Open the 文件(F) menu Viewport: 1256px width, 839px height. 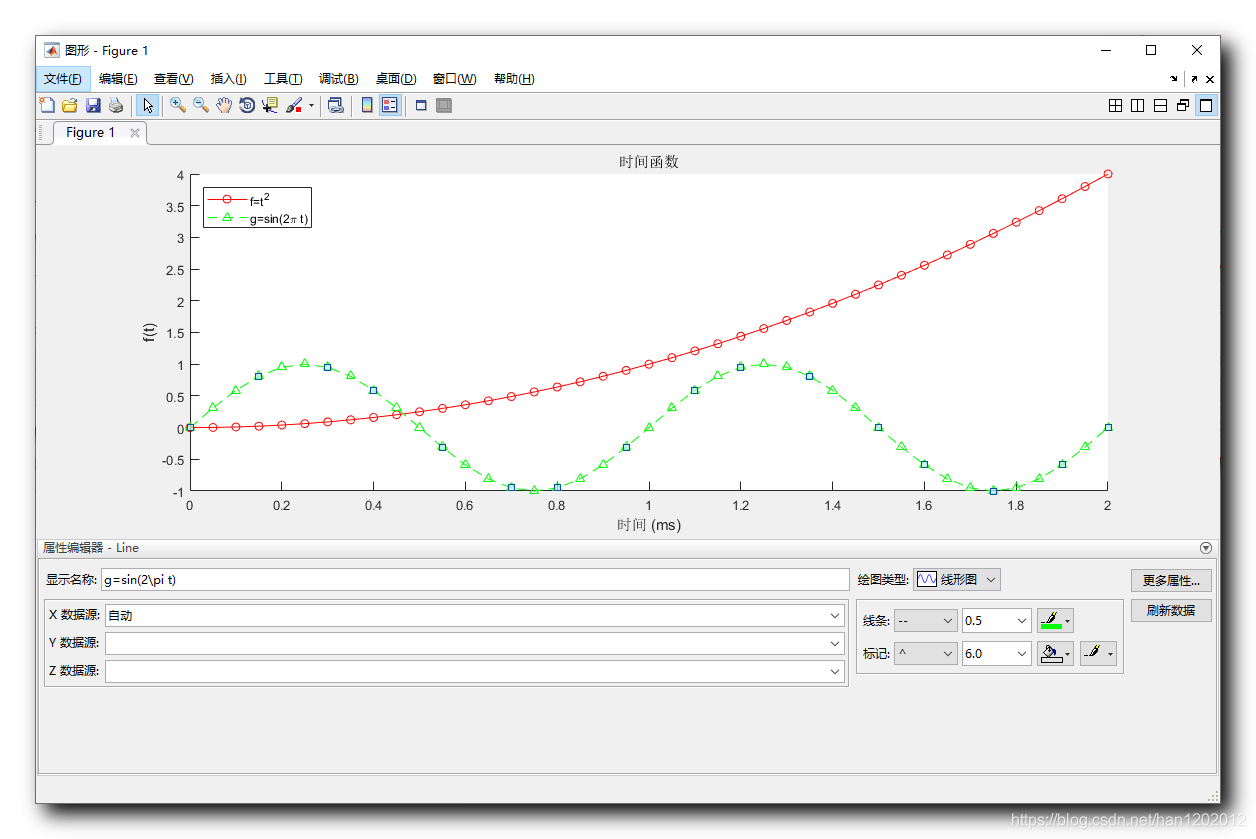pyautogui.click(x=63, y=79)
